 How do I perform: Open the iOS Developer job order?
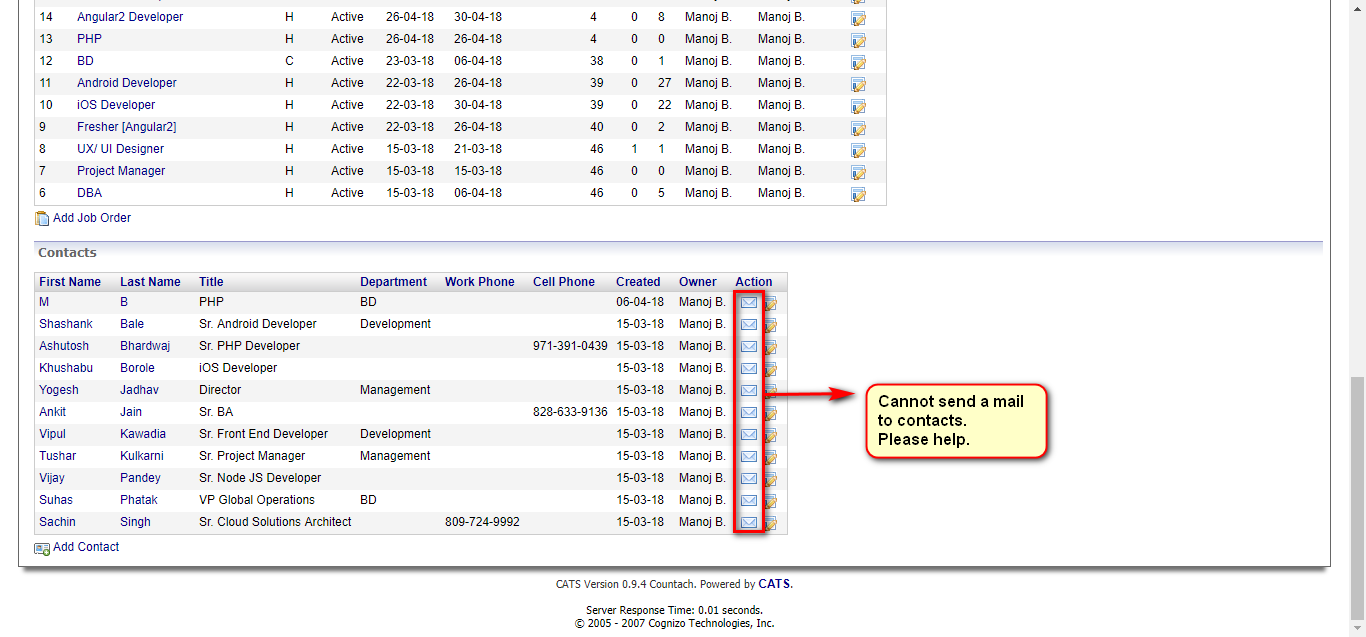(x=116, y=105)
